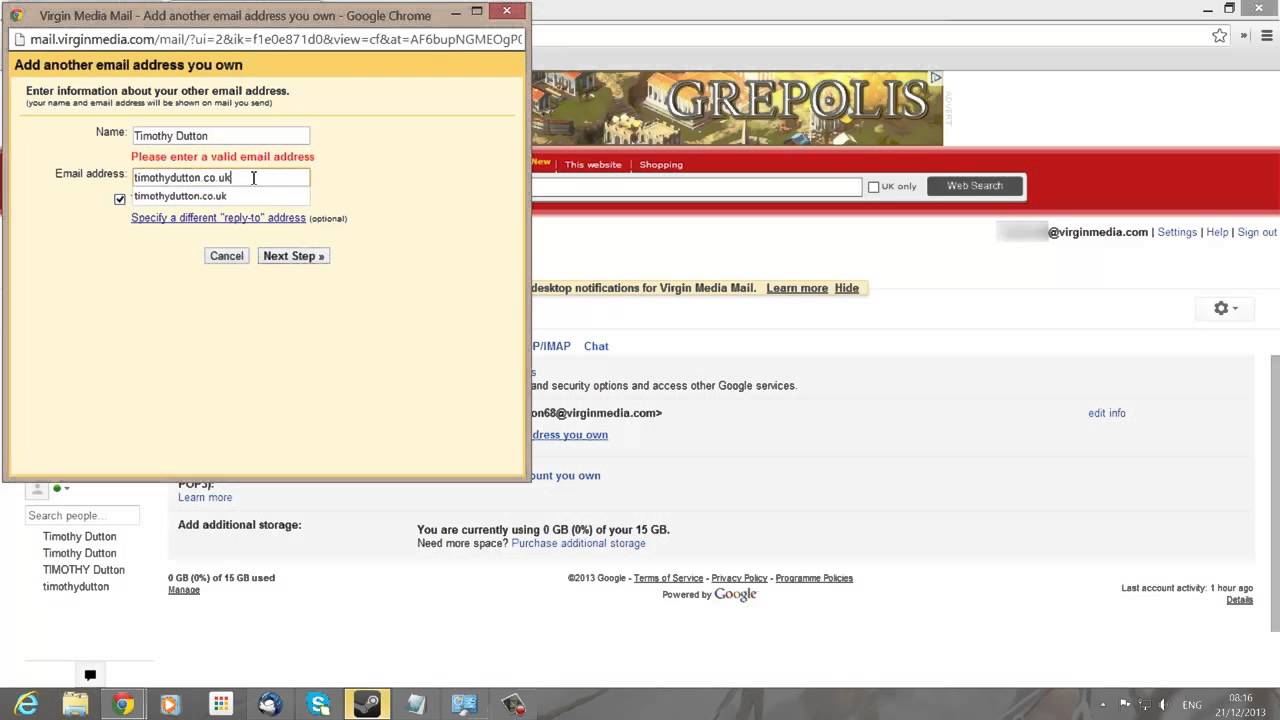1280x720 pixels.
Task: Open Internet Explorer from the taskbar
Action: click(x=26, y=704)
